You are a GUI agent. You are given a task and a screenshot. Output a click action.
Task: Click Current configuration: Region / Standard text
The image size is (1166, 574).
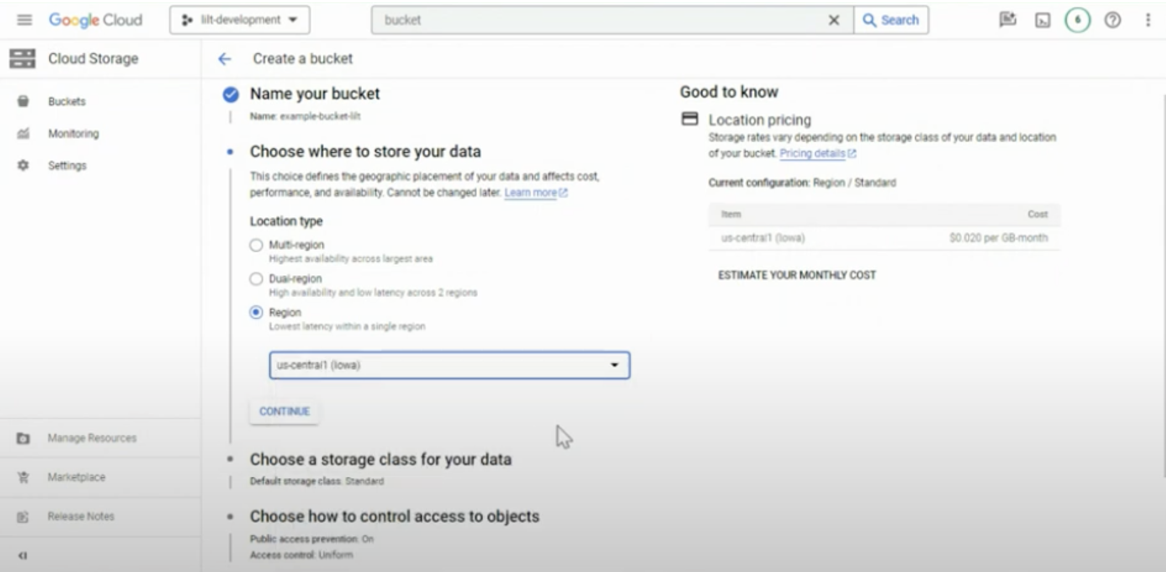[x=802, y=183]
